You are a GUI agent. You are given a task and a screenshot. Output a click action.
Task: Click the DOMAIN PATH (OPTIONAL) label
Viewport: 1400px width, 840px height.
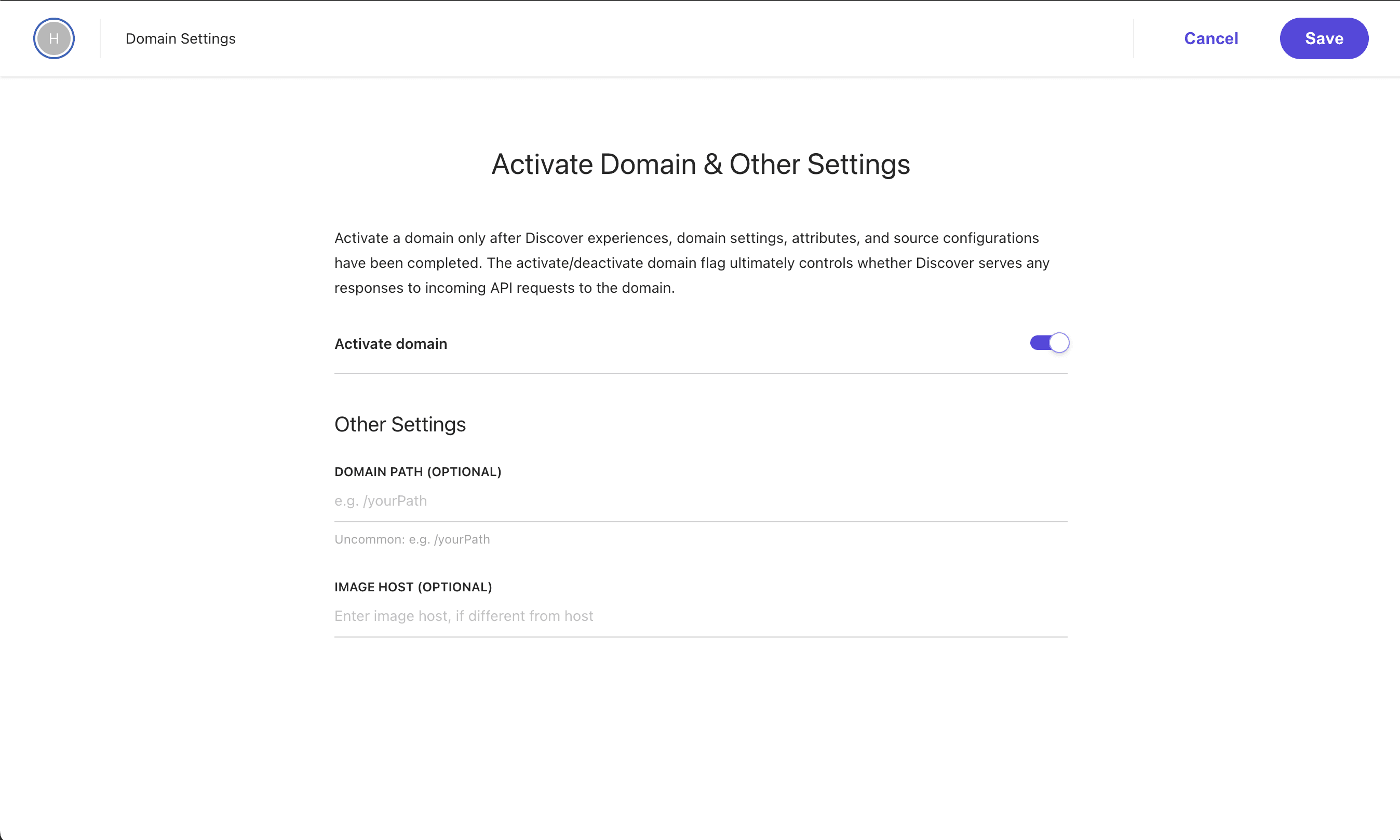pos(418,472)
